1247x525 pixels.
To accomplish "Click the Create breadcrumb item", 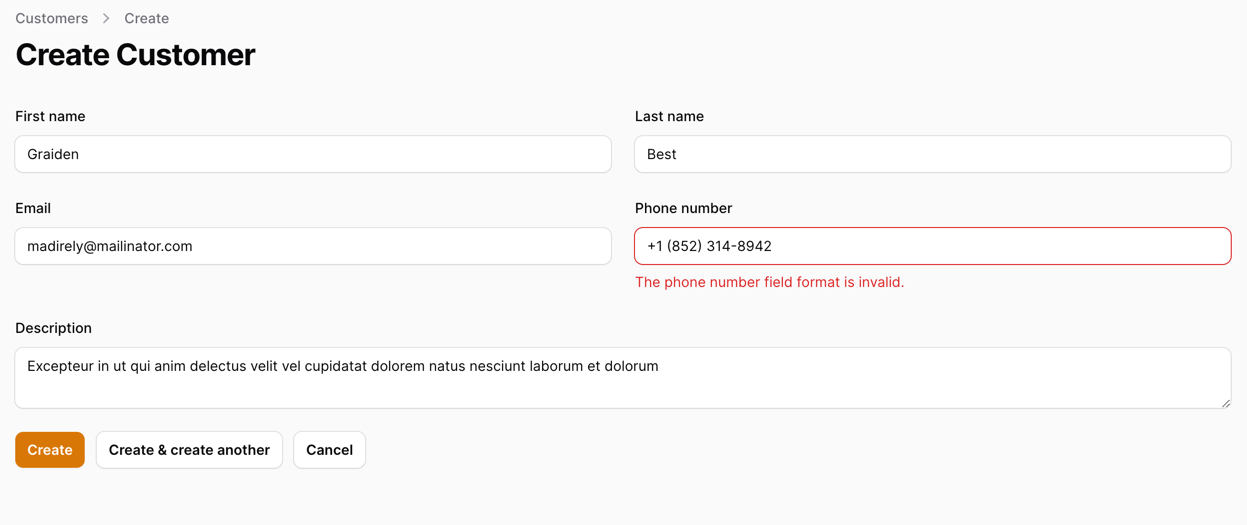I will click(146, 18).
